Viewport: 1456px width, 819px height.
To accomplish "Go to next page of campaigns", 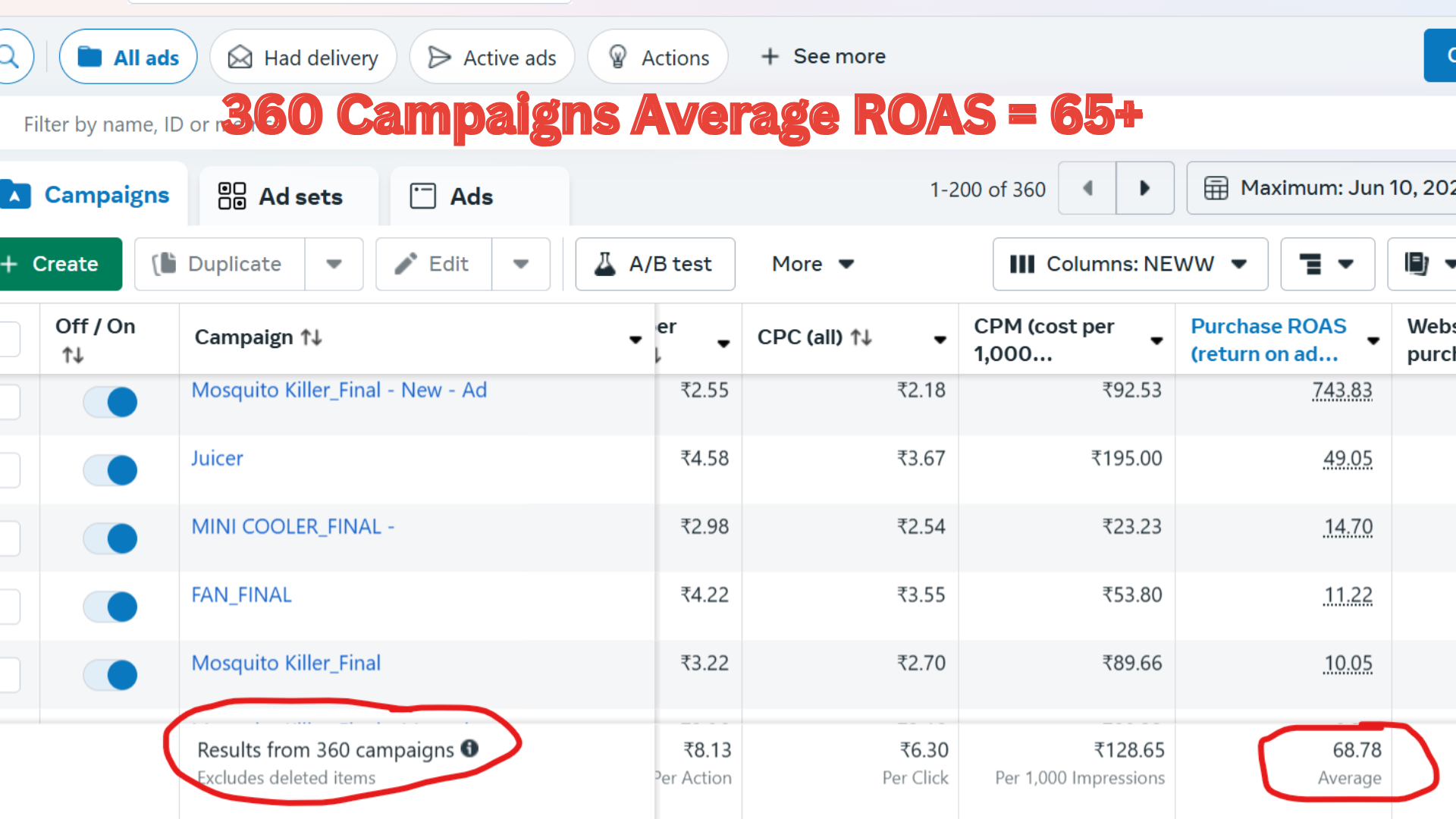I will point(1144,188).
